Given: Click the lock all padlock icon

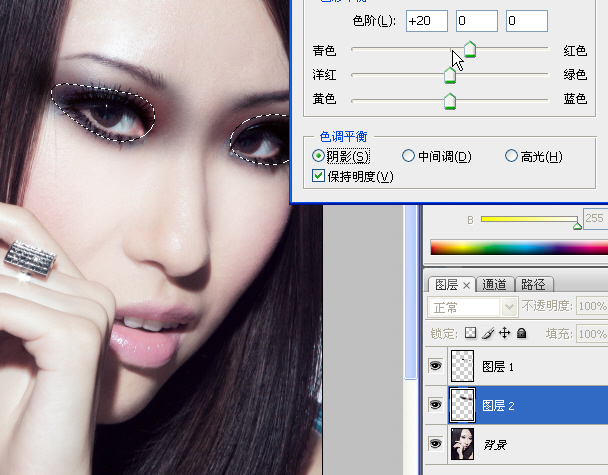Looking at the screenshot, I should pos(521,333).
